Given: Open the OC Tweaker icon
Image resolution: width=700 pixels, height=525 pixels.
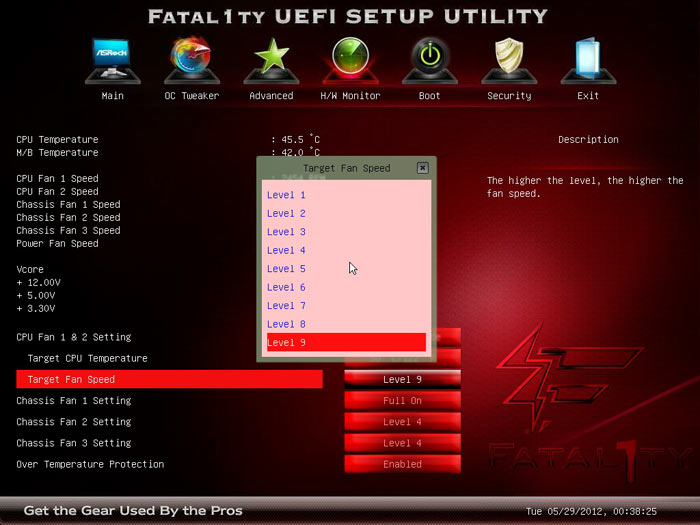Looking at the screenshot, I should 192,61.
